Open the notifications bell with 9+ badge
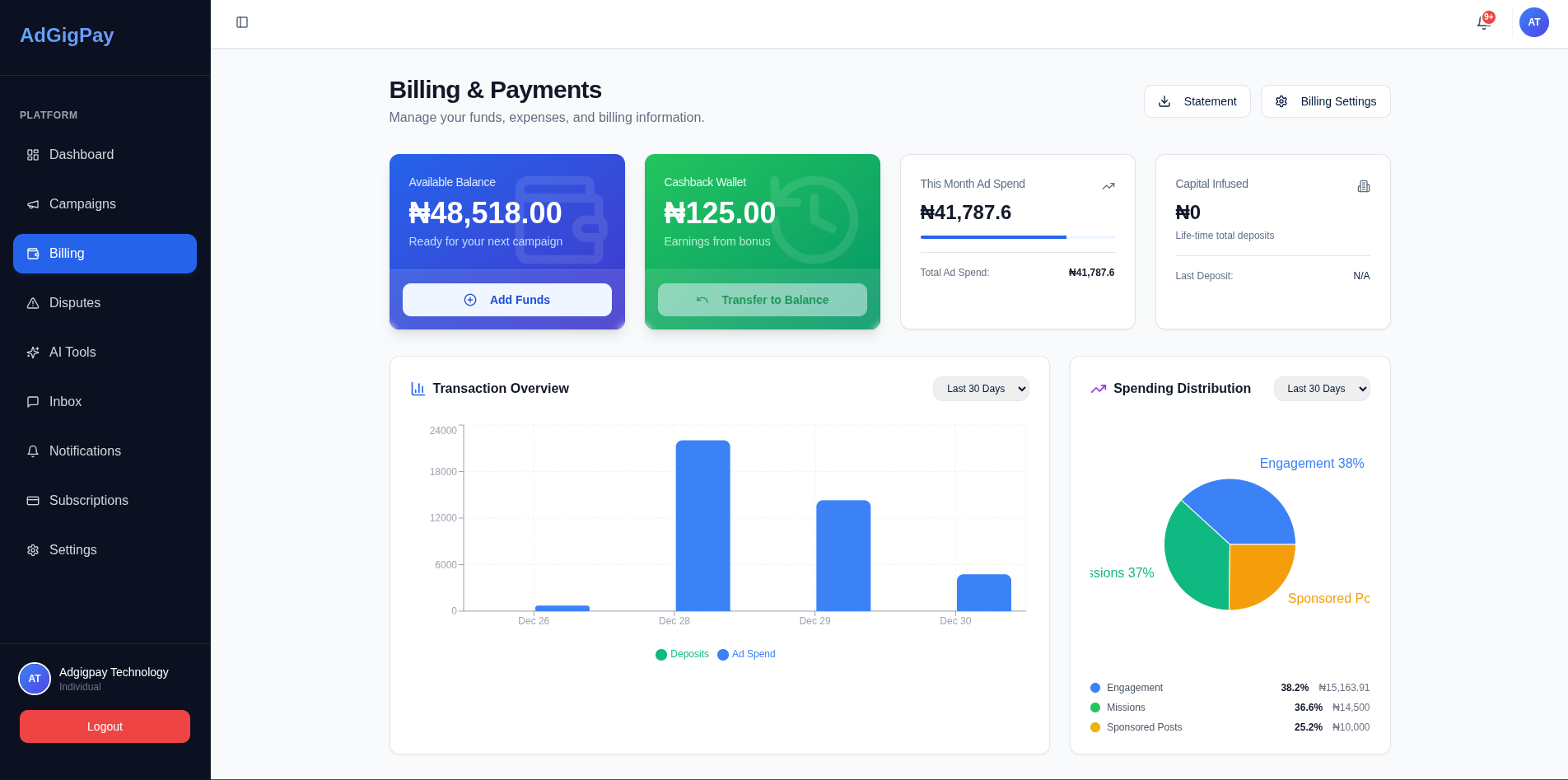Image resolution: width=1568 pixels, height=780 pixels. pyautogui.click(x=1484, y=22)
